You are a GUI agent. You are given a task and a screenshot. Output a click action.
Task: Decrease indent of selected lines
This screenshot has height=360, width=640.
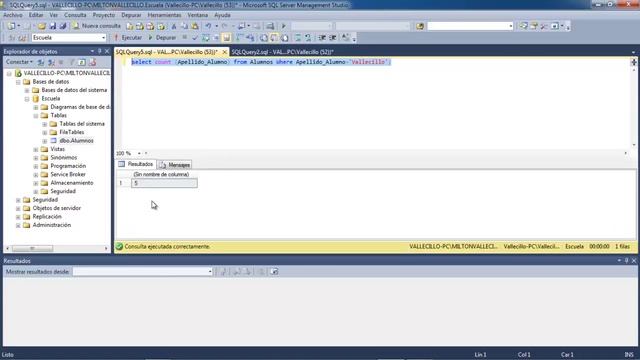click(322, 38)
